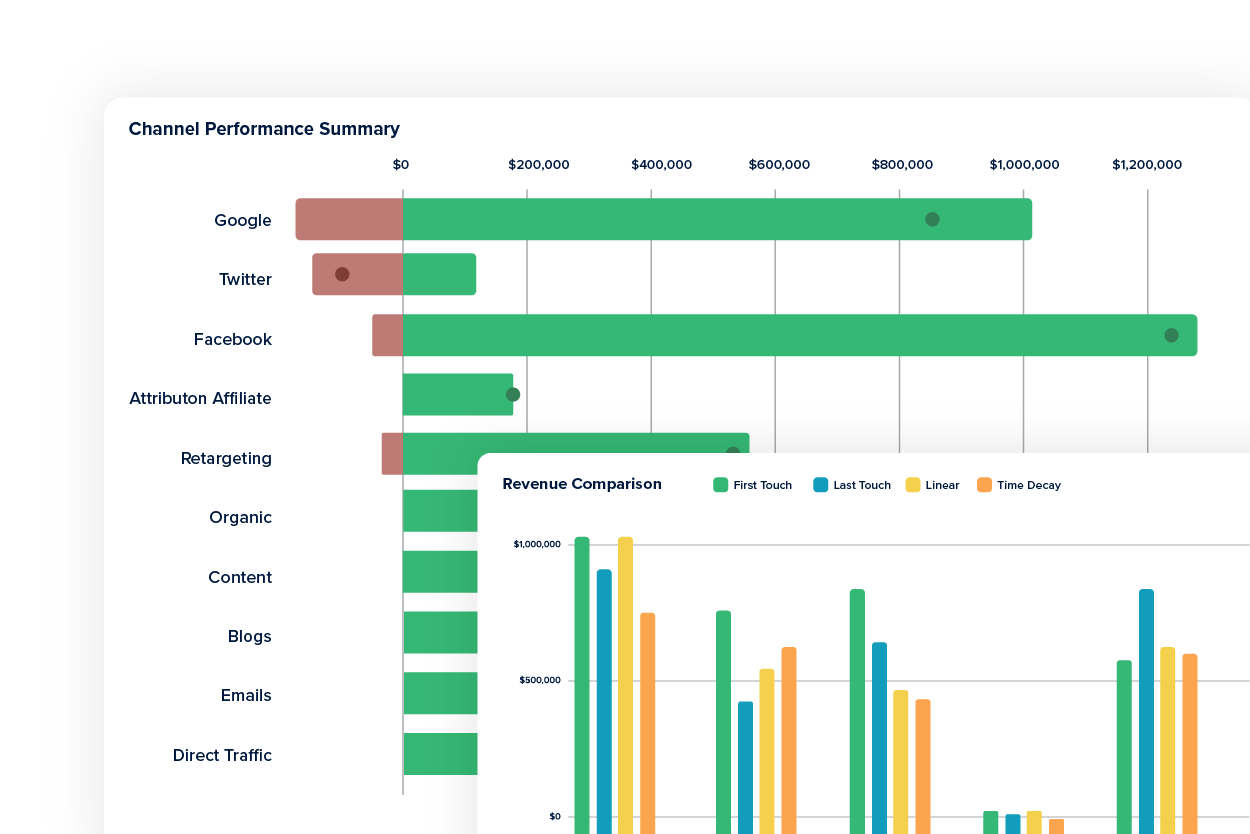Click the summary chart $0 axis label
The height and width of the screenshot is (834, 1250).
click(x=400, y=165)
